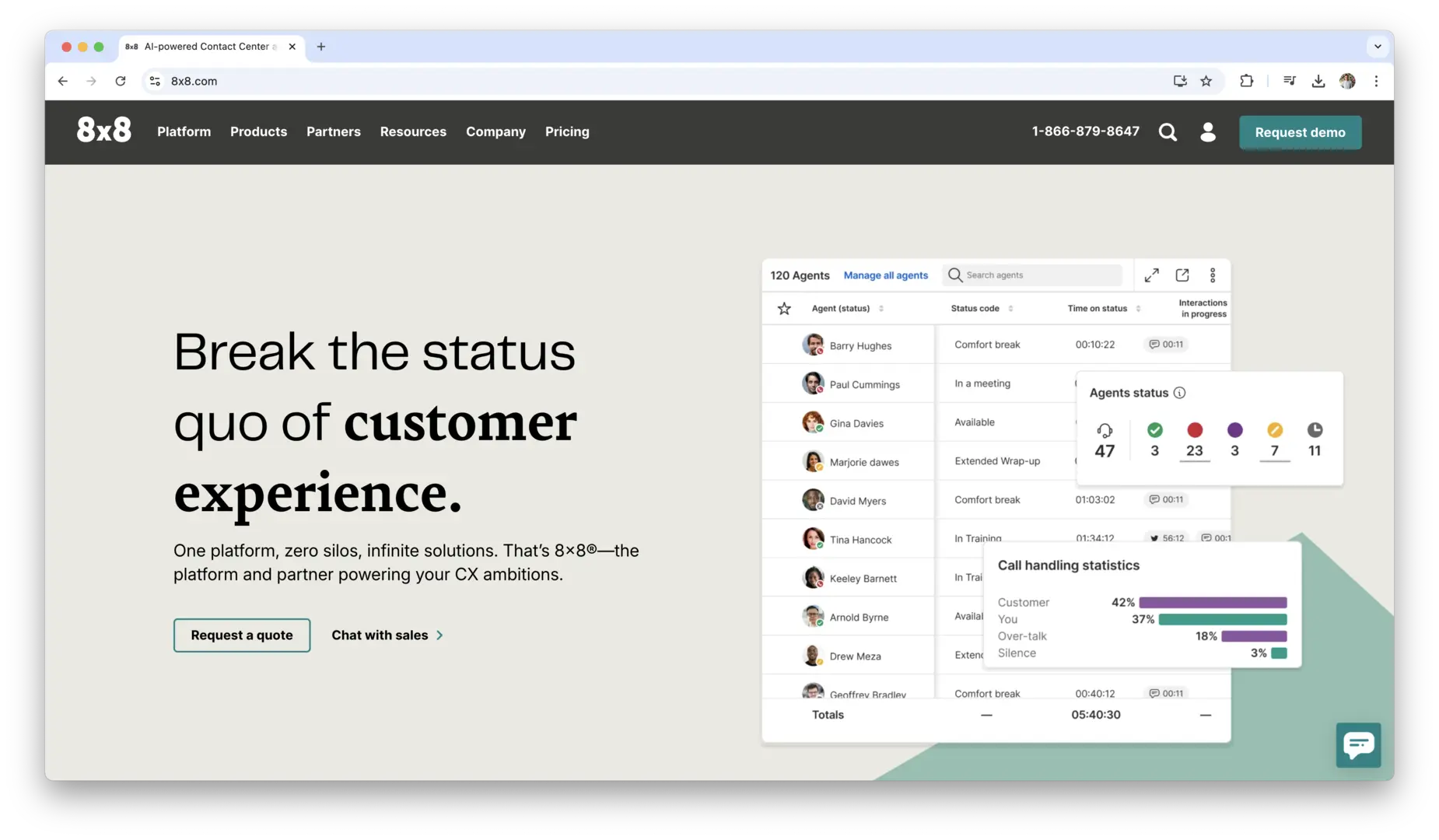The height and width of the screenshot is (840, 1439).
Task: Click the 8x8 logo
Action: click(x=103, y=130)
